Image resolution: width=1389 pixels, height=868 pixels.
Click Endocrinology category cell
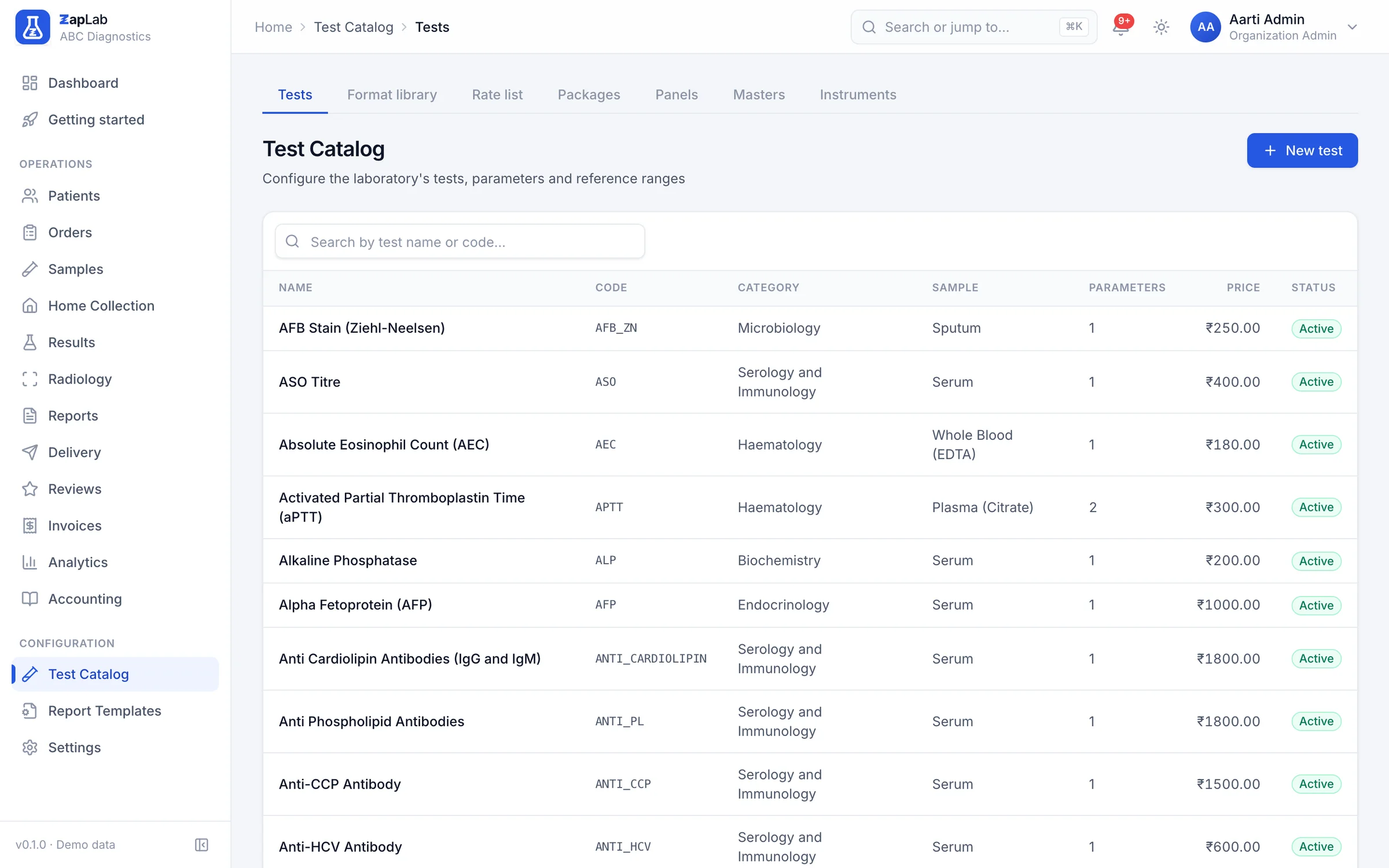click(783, 605)
